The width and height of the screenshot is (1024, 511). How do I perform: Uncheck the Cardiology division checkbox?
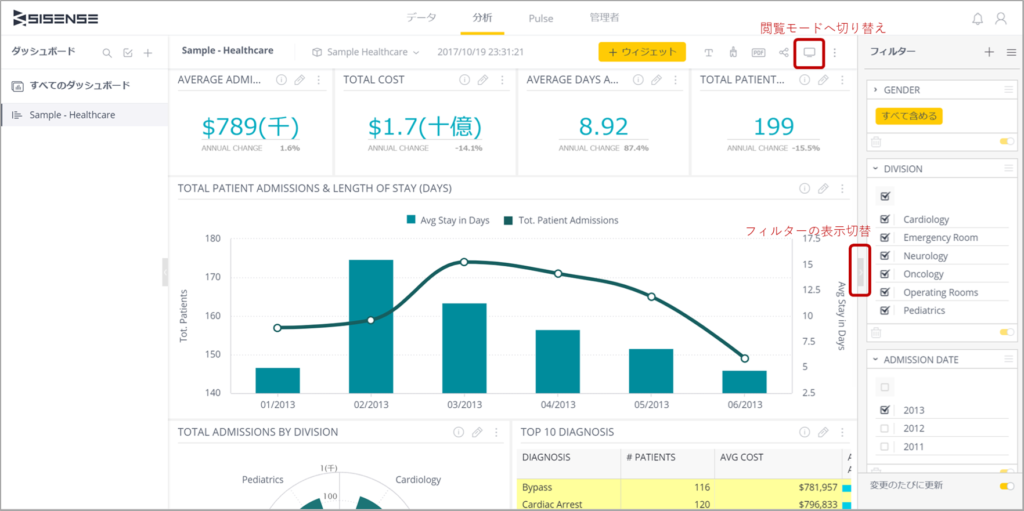[885, 220]
